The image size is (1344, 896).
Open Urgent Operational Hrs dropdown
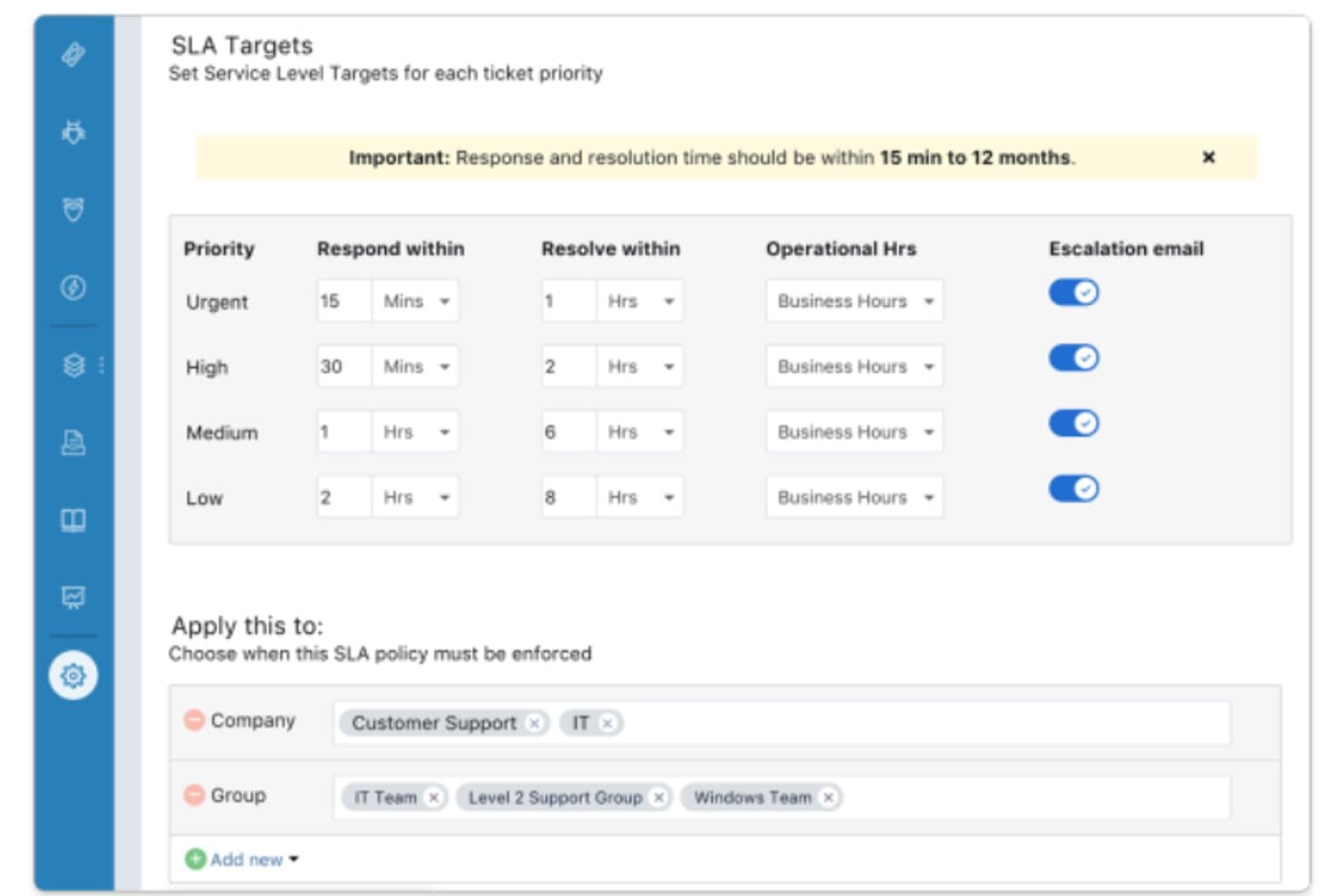point(855,301)
